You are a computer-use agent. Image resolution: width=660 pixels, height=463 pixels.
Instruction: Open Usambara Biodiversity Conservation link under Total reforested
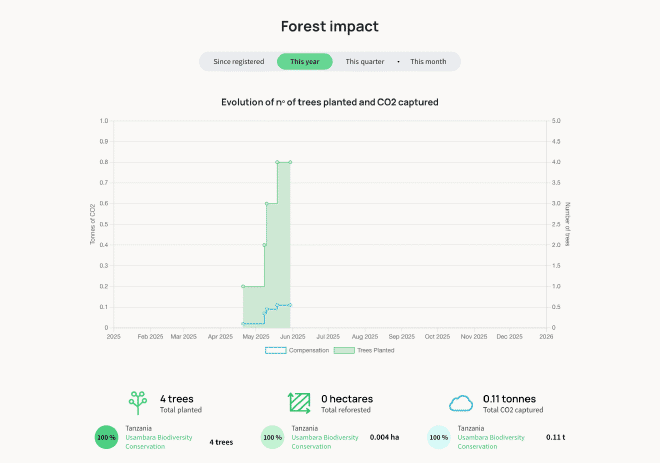click(324, 441)
